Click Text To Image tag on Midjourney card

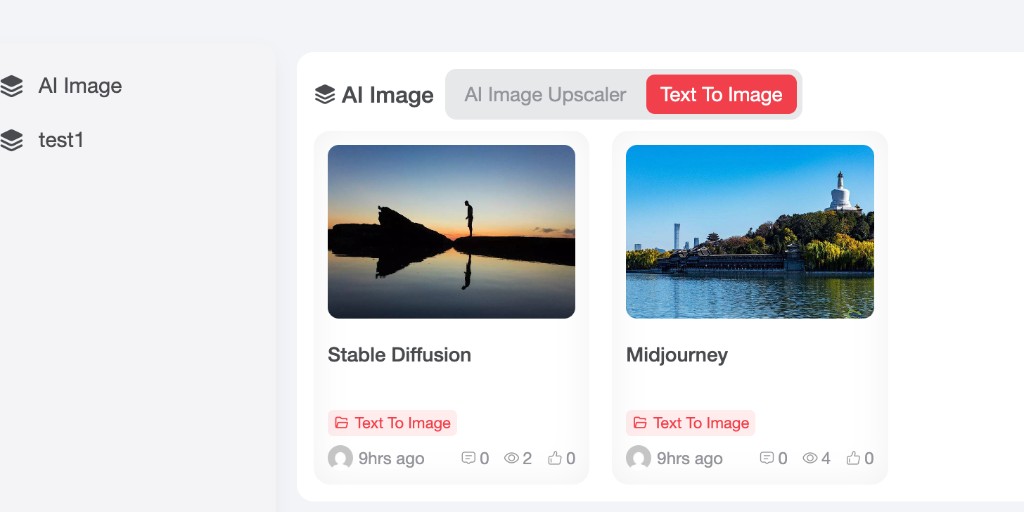point(690,423)
